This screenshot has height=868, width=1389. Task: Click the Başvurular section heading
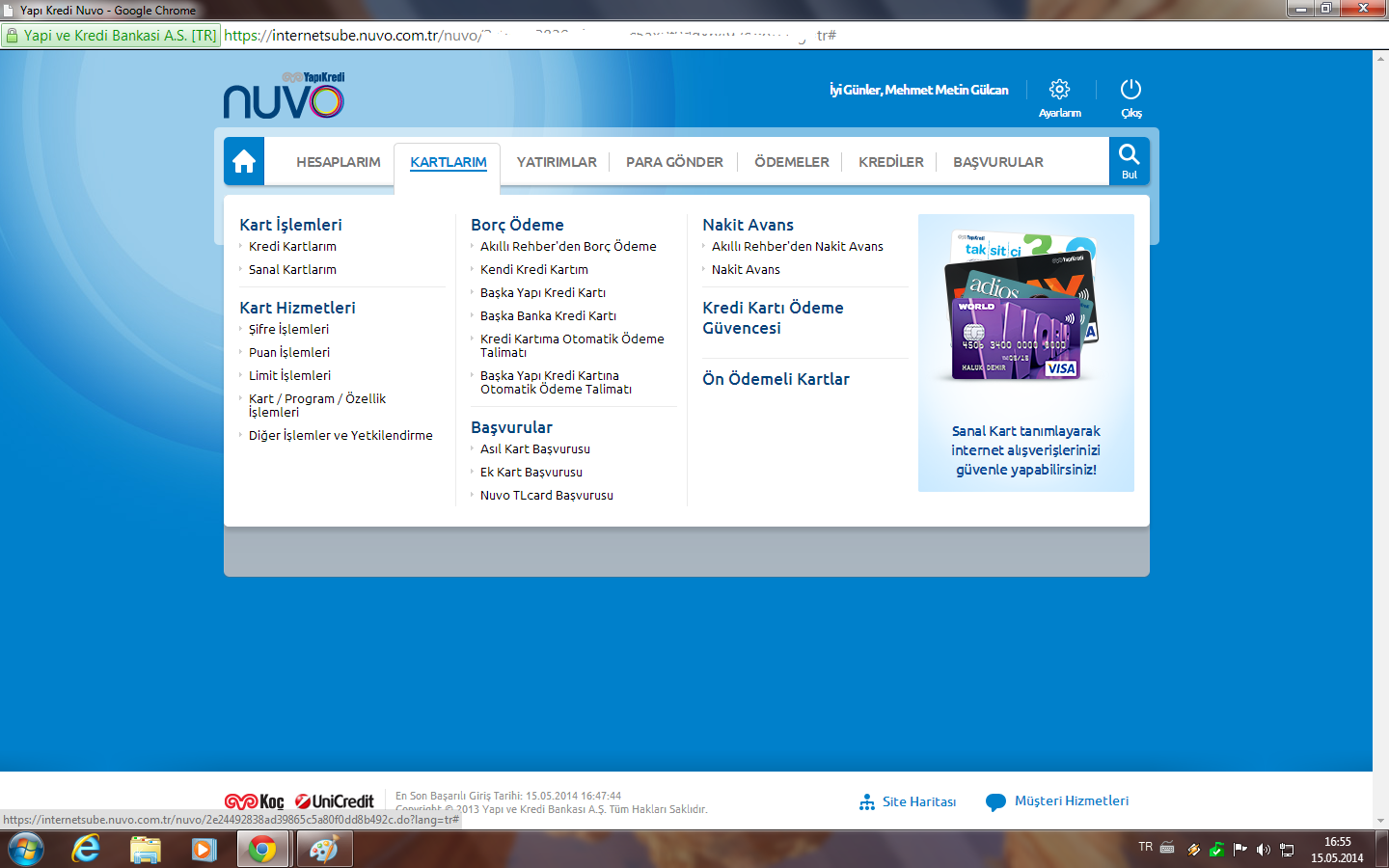(x=511, y=427)
